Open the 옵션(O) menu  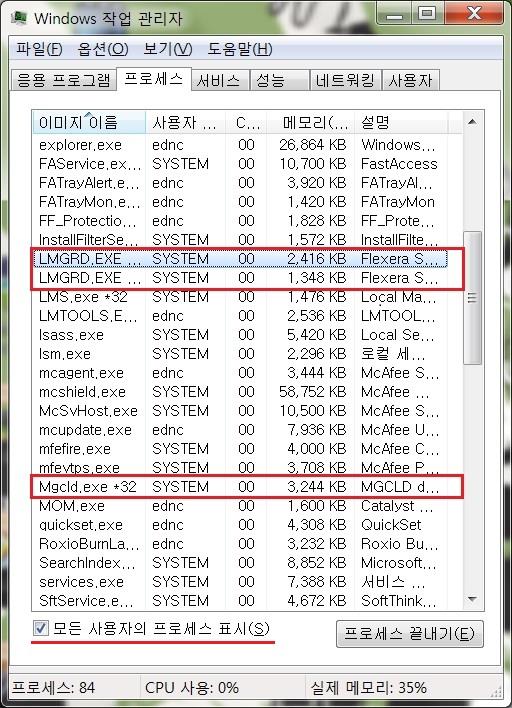(x=103, y=49)
